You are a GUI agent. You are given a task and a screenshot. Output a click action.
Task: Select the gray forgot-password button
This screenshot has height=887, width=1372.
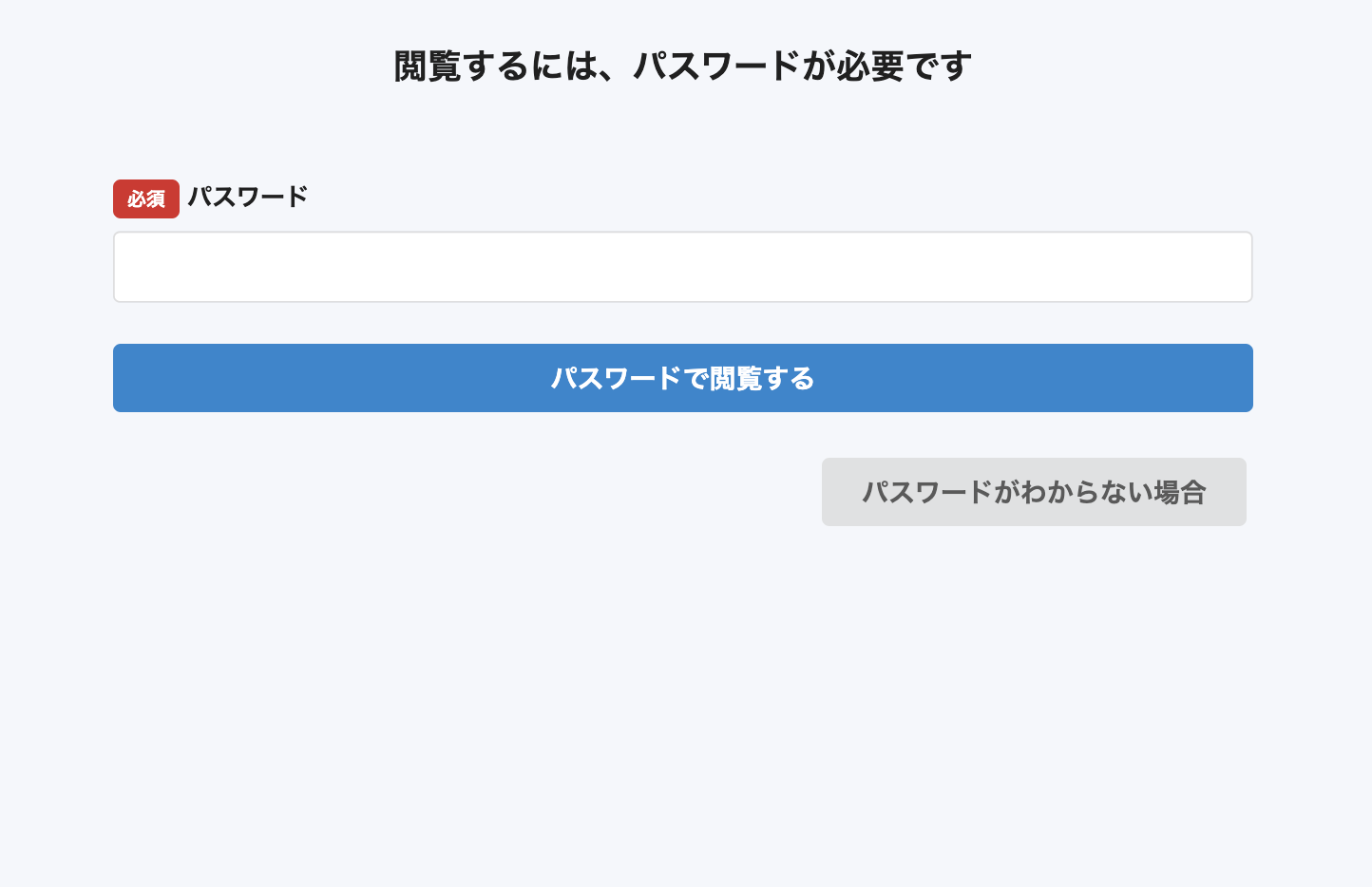(1034, 492)
